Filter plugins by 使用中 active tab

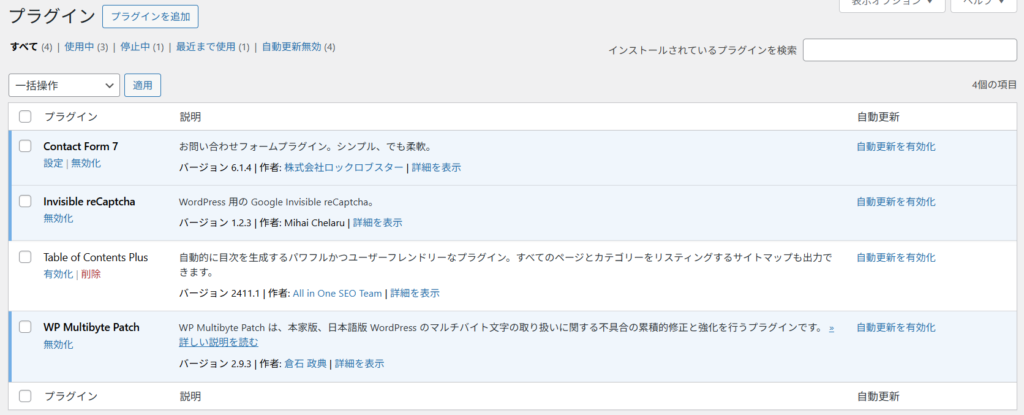pos(79,46)
